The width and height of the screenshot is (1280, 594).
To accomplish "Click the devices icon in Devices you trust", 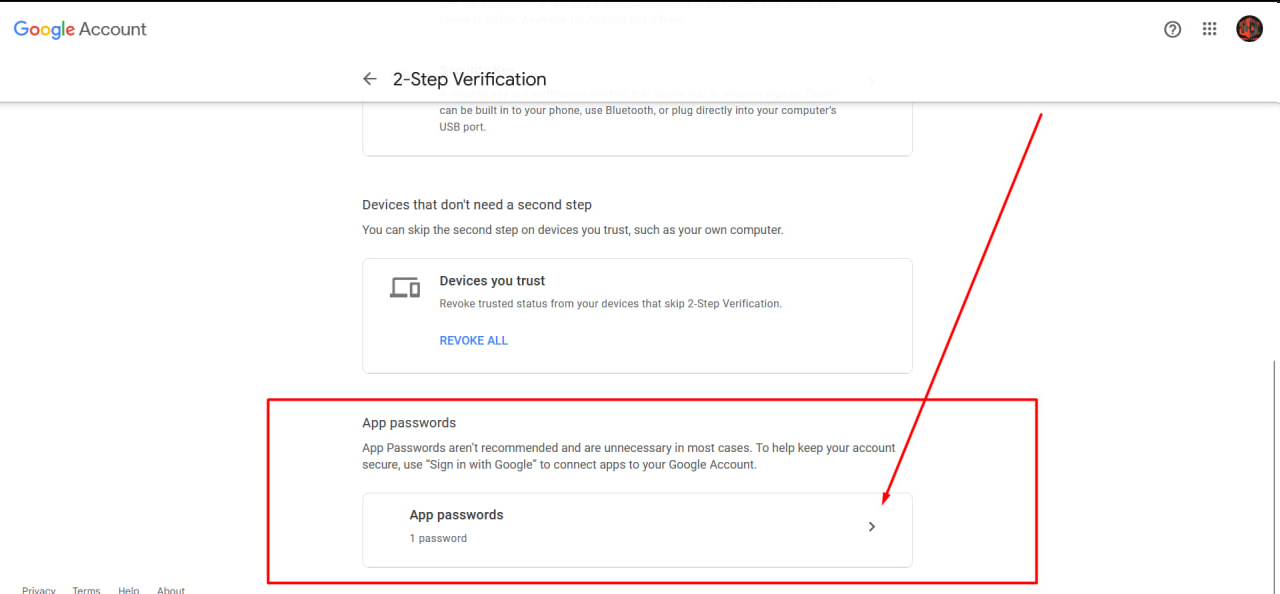I will click(404, 287).
